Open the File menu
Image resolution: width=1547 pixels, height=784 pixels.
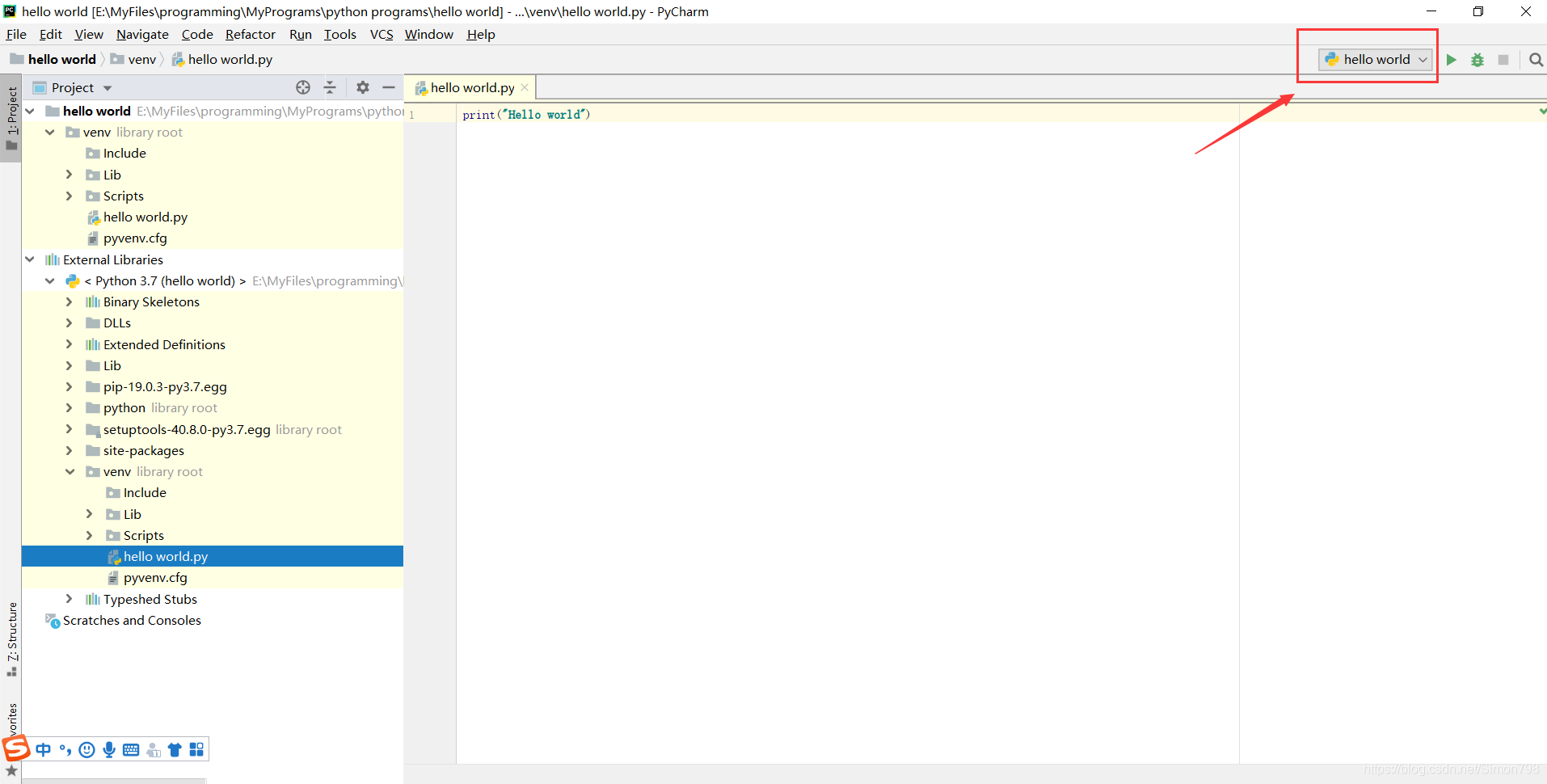16,34
